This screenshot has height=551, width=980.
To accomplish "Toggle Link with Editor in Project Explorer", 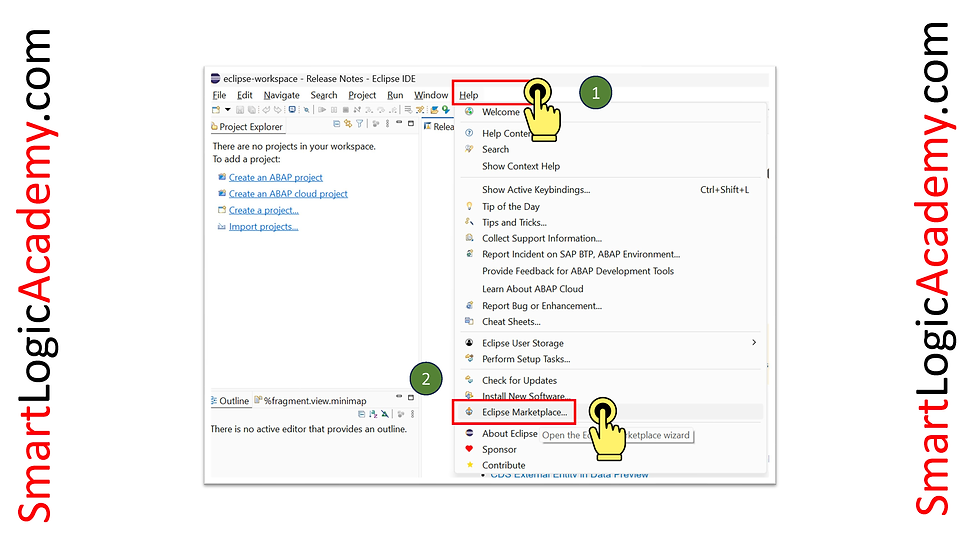I will tap(348, 124).
